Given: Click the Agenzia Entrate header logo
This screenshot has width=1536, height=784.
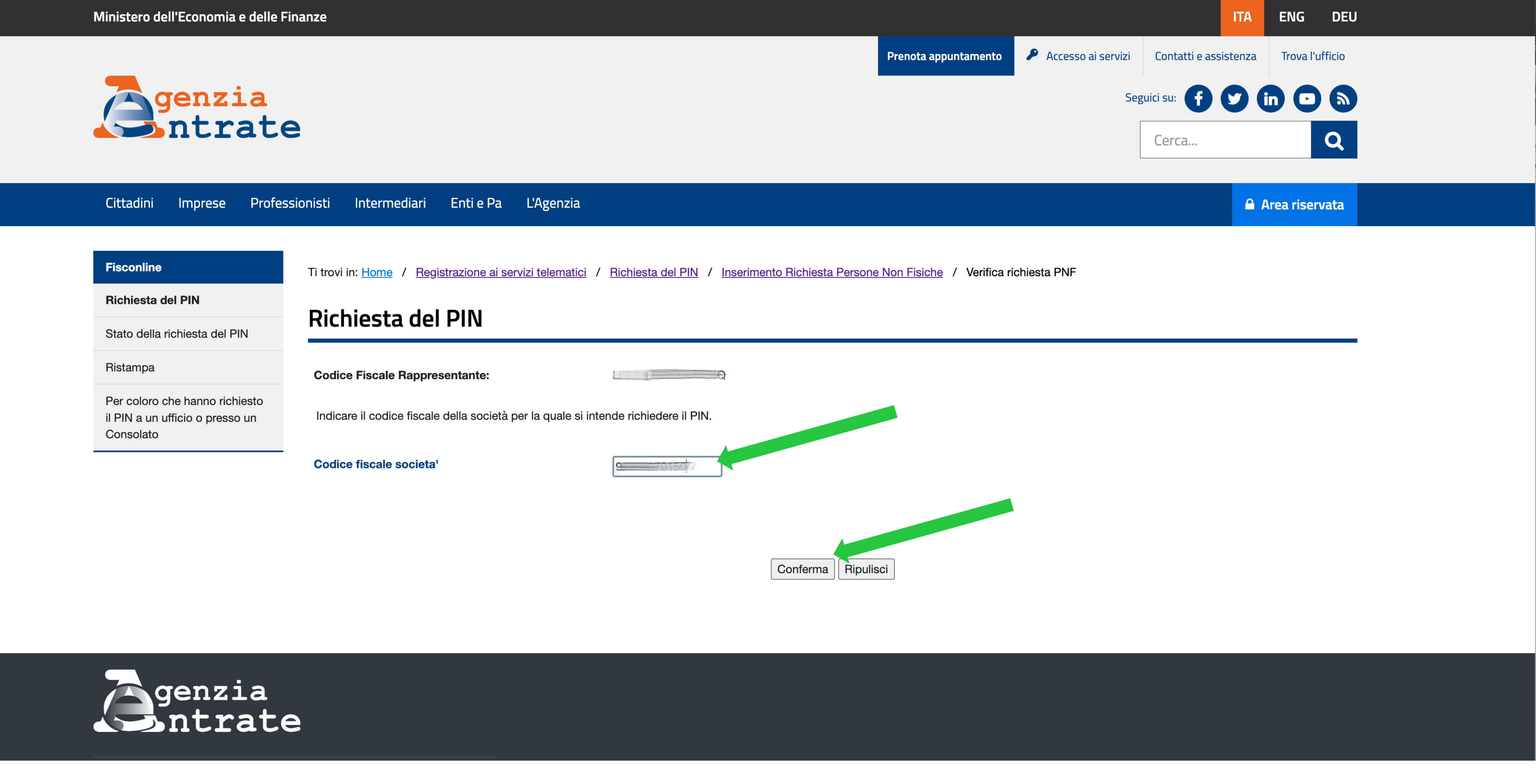Looking at the screenshot, I should [x=197, y=108].
